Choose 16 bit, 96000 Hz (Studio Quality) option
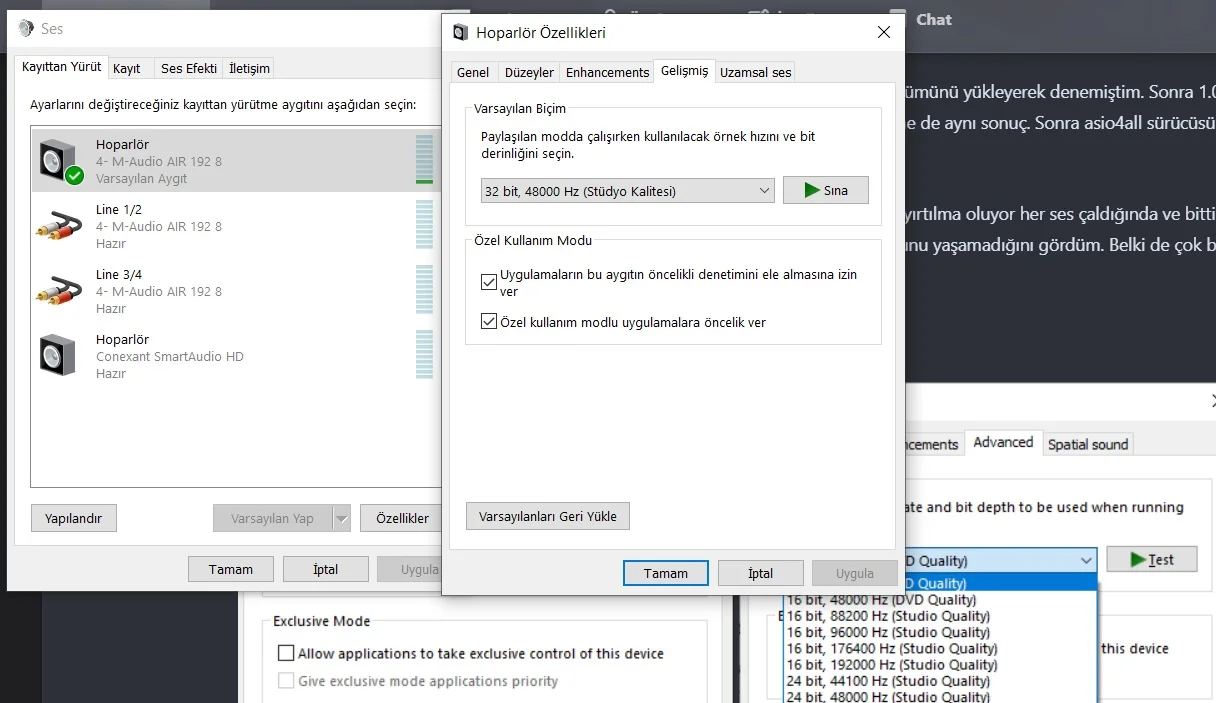Viewport: 1216px width, 703px height. pos(887,632)
